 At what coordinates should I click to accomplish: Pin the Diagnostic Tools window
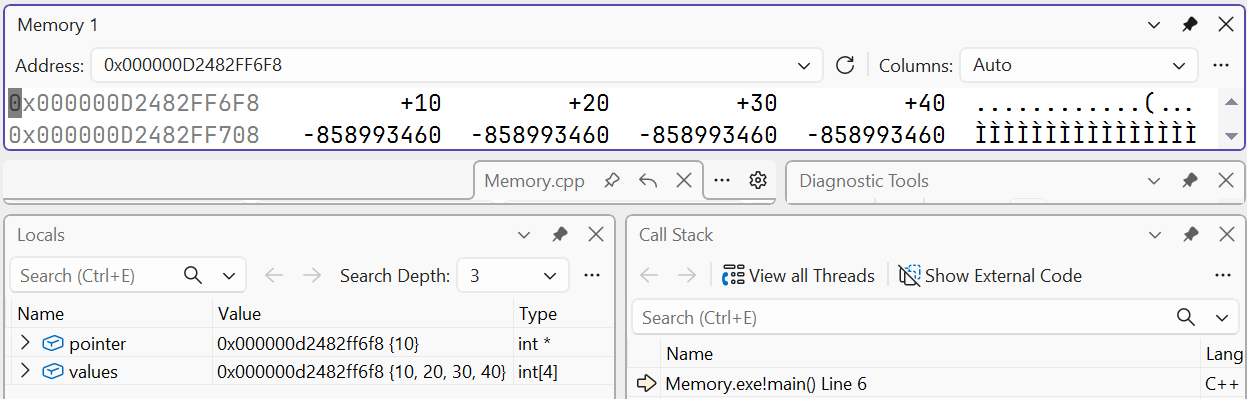[x=1189, y=181]
